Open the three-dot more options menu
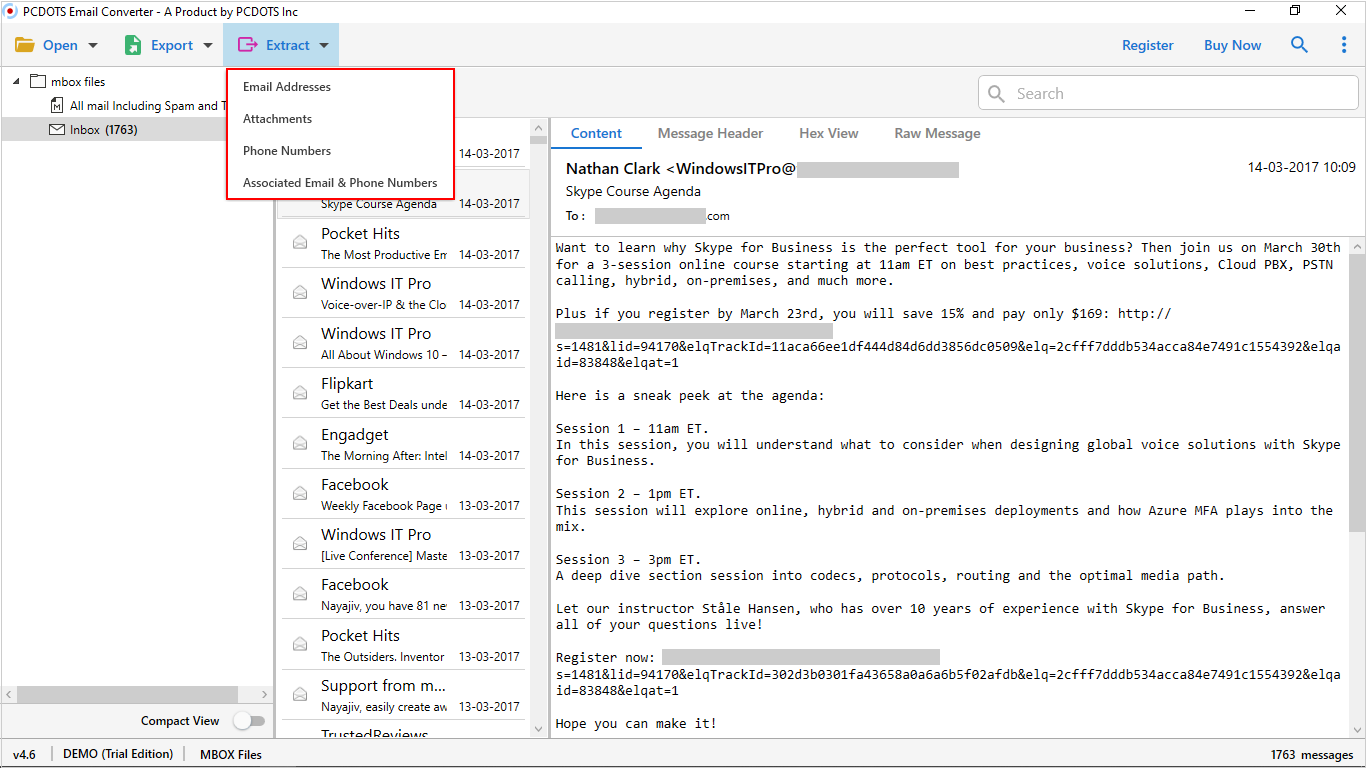Viewport: 1366px width, 768px height. point(1343,45)
